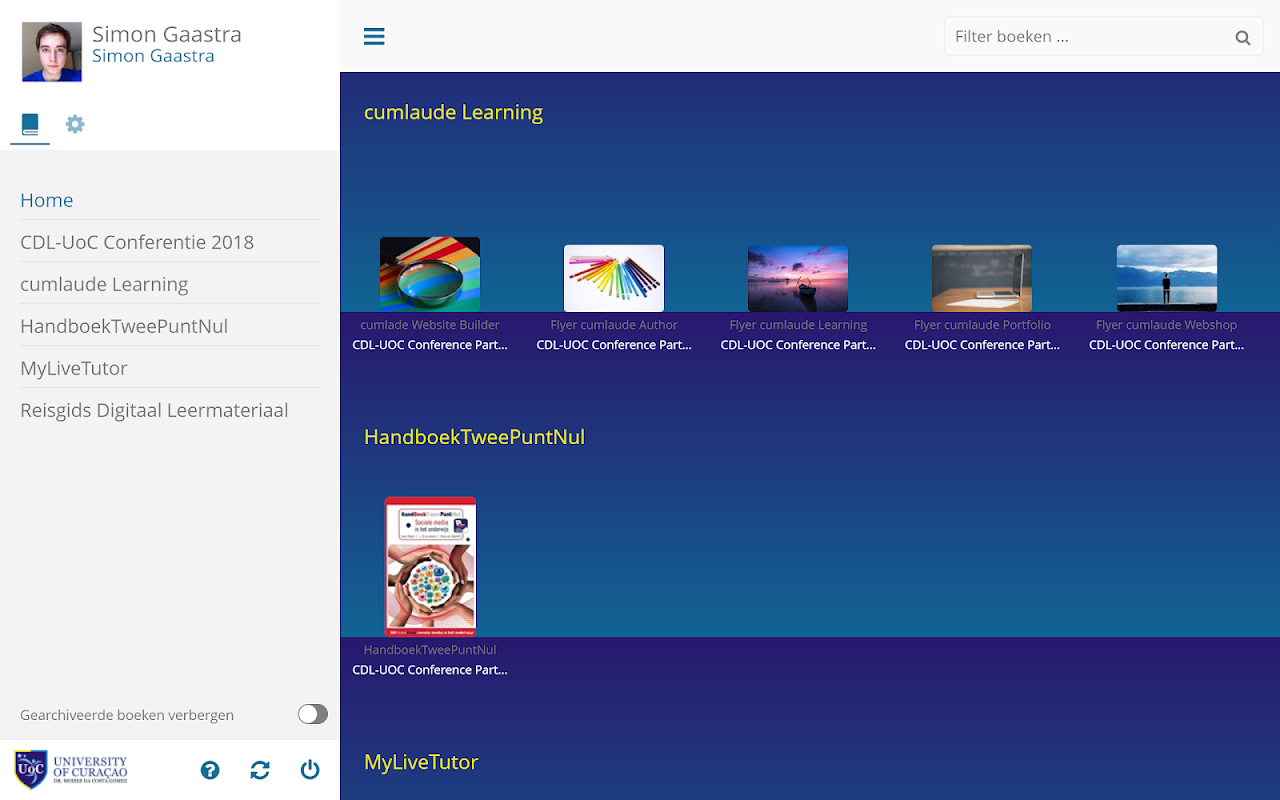Select the book library tab icon
Screen dimensions: 1280x800
click(30, 124)
